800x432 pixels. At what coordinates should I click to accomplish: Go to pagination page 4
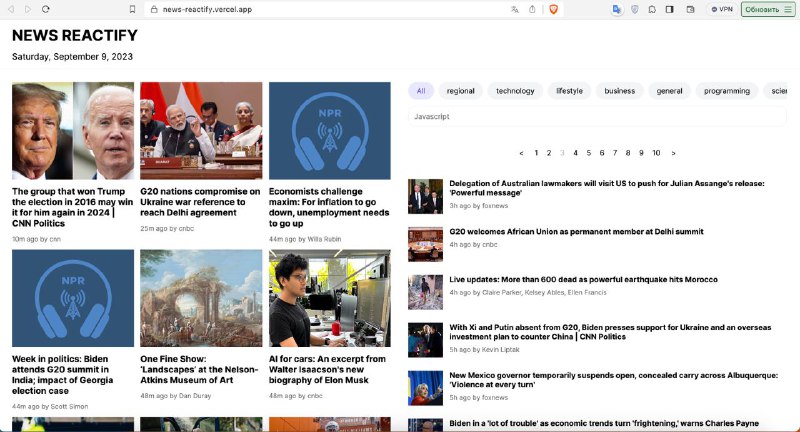pos(576,153)
